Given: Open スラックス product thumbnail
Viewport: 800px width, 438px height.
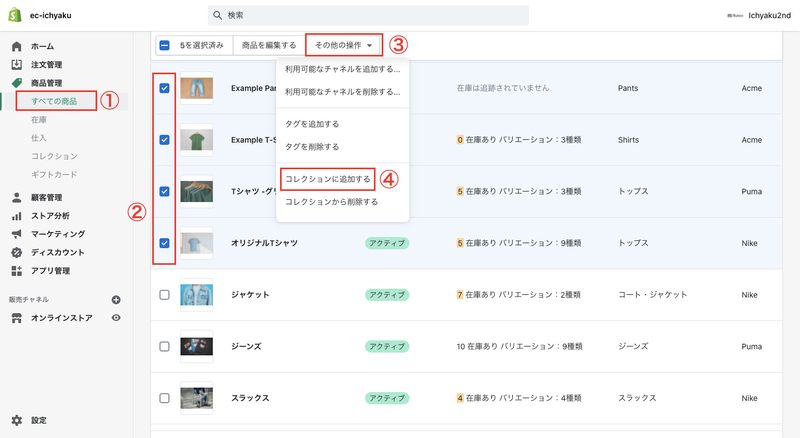Looking at the screenshot, I should 196,398.
